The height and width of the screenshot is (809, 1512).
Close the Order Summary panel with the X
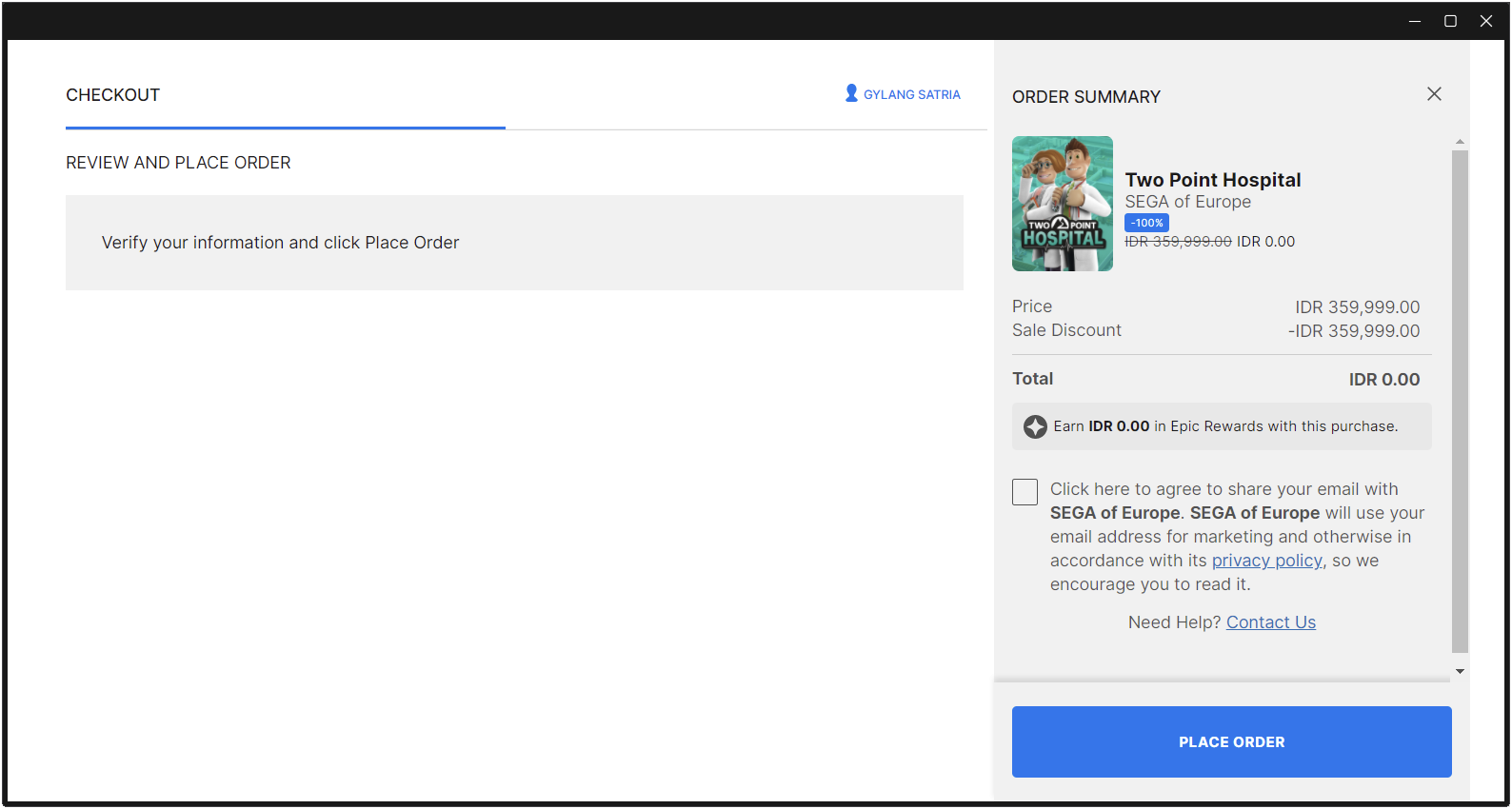tap(1434, 94)
